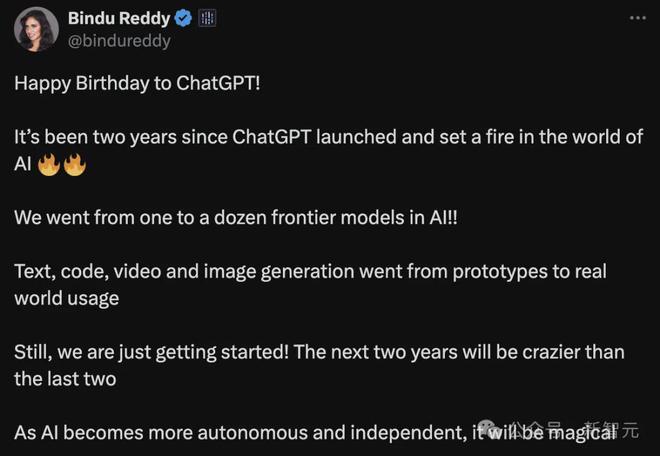Click the square affiliation badge beside the name

[208, 19]
